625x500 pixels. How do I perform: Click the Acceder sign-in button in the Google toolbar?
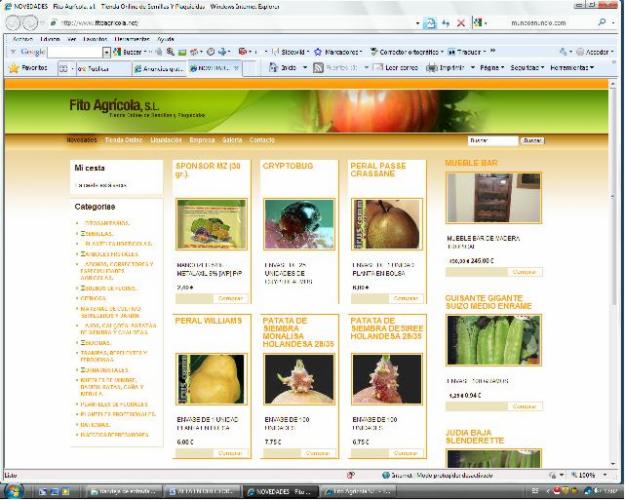(x=593, y=52)
